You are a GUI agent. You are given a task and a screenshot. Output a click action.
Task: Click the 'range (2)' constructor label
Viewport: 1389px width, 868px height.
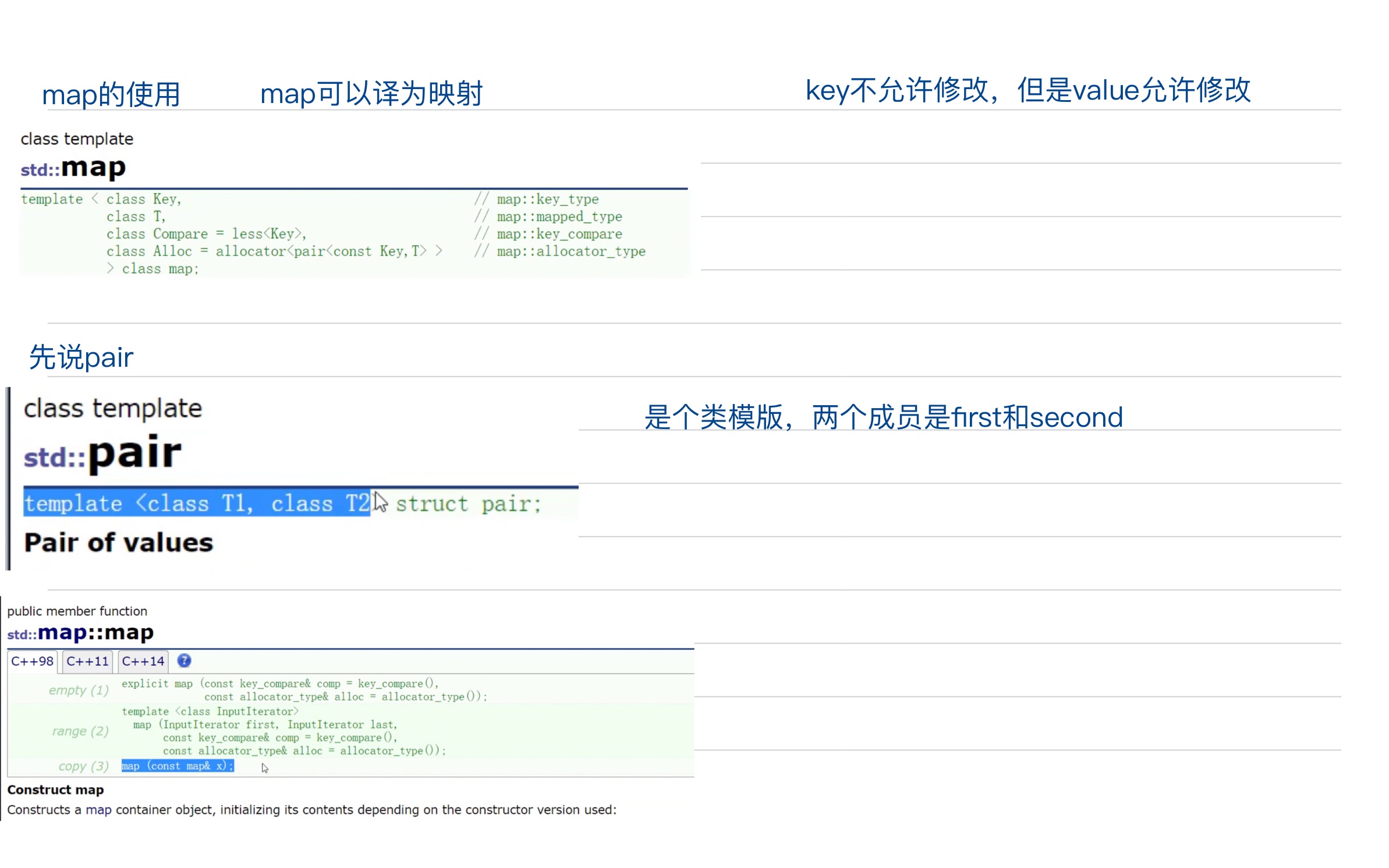80,731
